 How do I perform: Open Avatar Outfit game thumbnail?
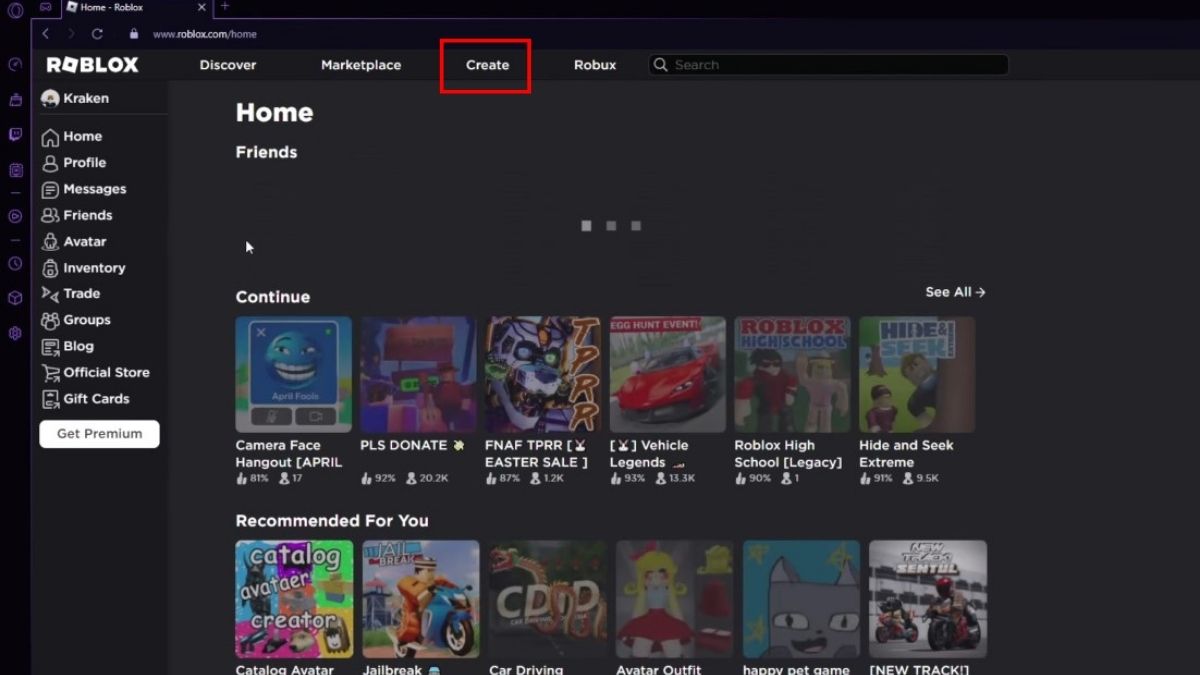click(674, 599)
